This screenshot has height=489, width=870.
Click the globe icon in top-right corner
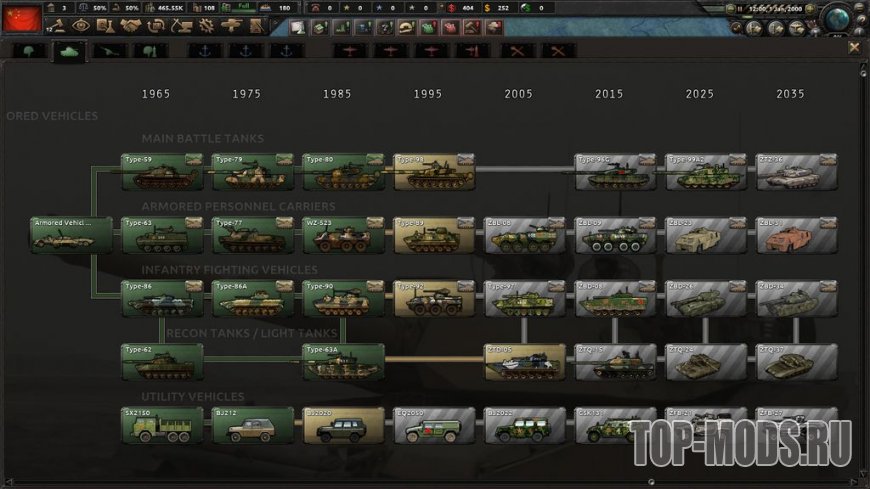(x=838, y=17)
